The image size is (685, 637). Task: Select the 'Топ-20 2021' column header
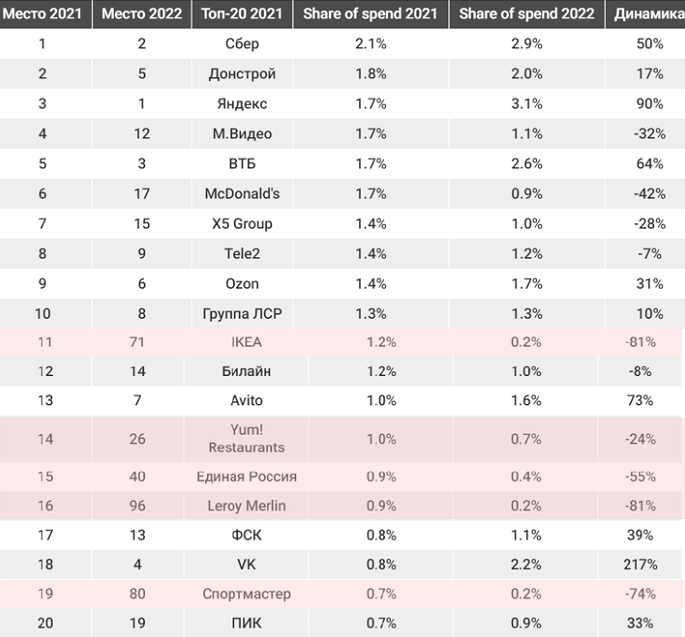238,14
